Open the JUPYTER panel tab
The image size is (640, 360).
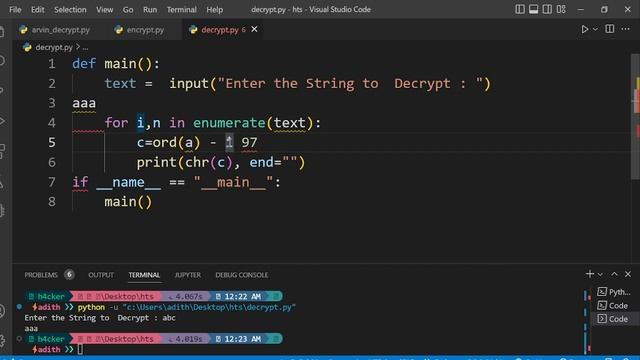point(188,275)
